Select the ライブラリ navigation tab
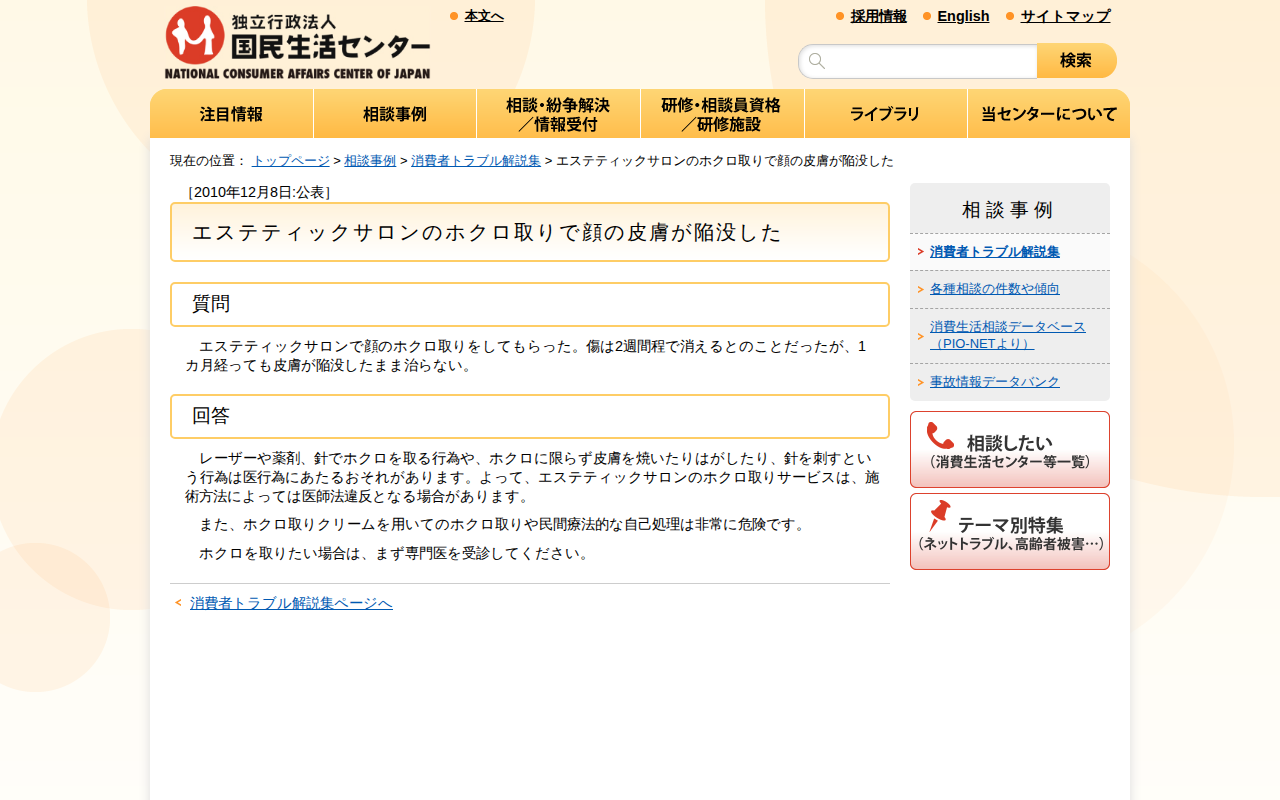The width and height of the screenshot is (1280, 800). point(885,114)
